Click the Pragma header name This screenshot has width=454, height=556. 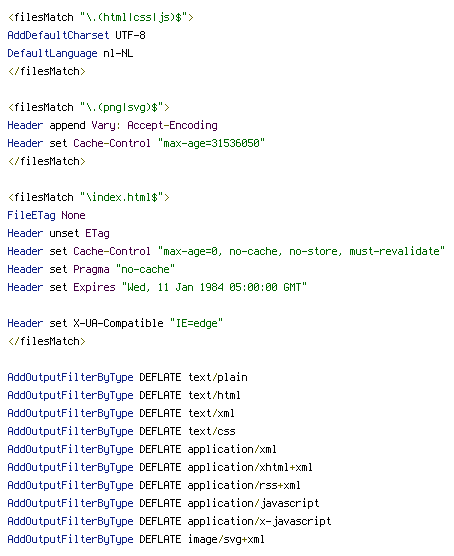(91, 269)
